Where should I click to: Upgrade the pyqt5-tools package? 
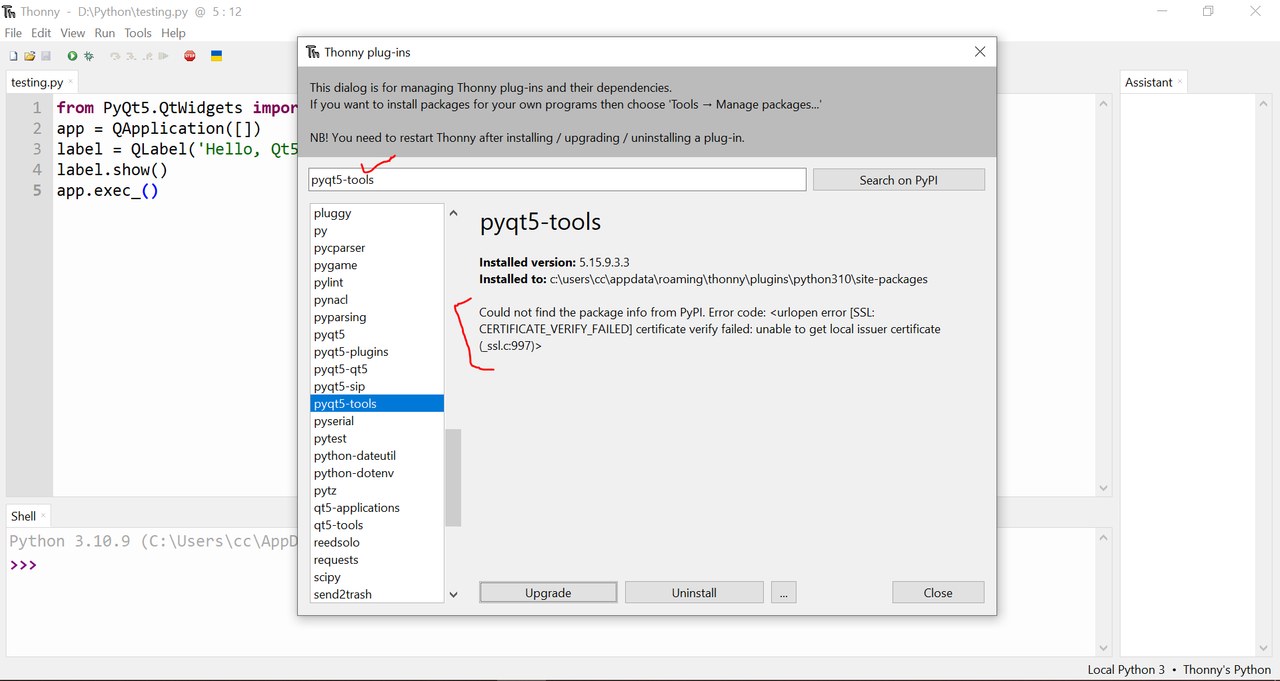(x=548, y=593)
